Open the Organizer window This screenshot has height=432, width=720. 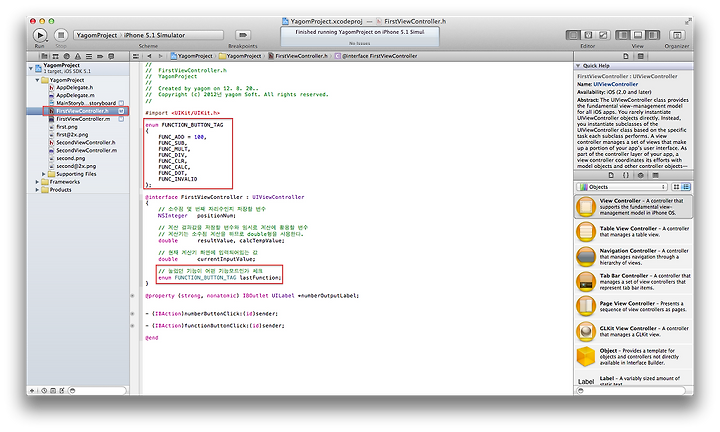[677, 35]
